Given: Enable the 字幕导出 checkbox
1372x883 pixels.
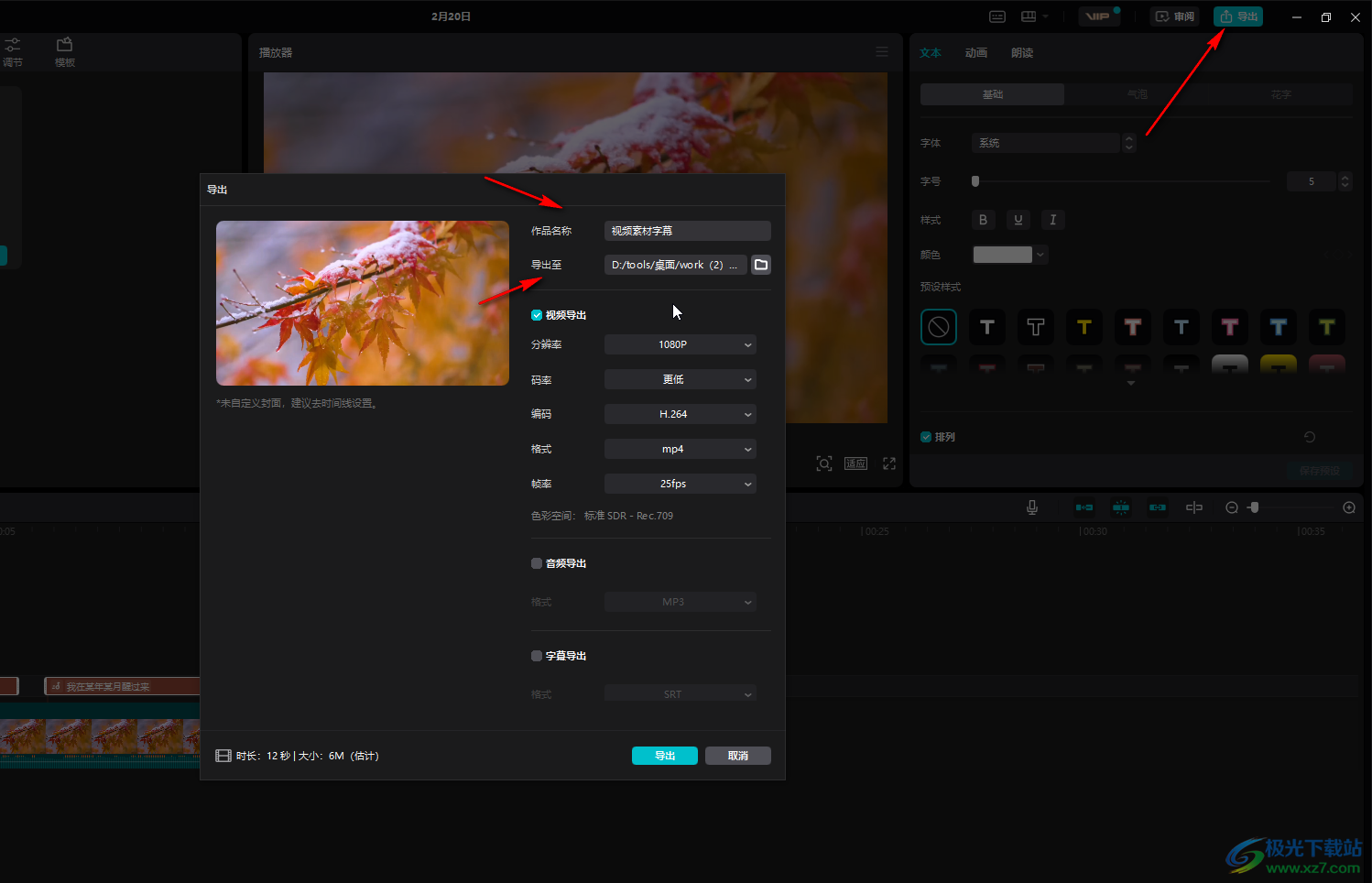Looking at the screenshot, I should (x=537, y=656).
